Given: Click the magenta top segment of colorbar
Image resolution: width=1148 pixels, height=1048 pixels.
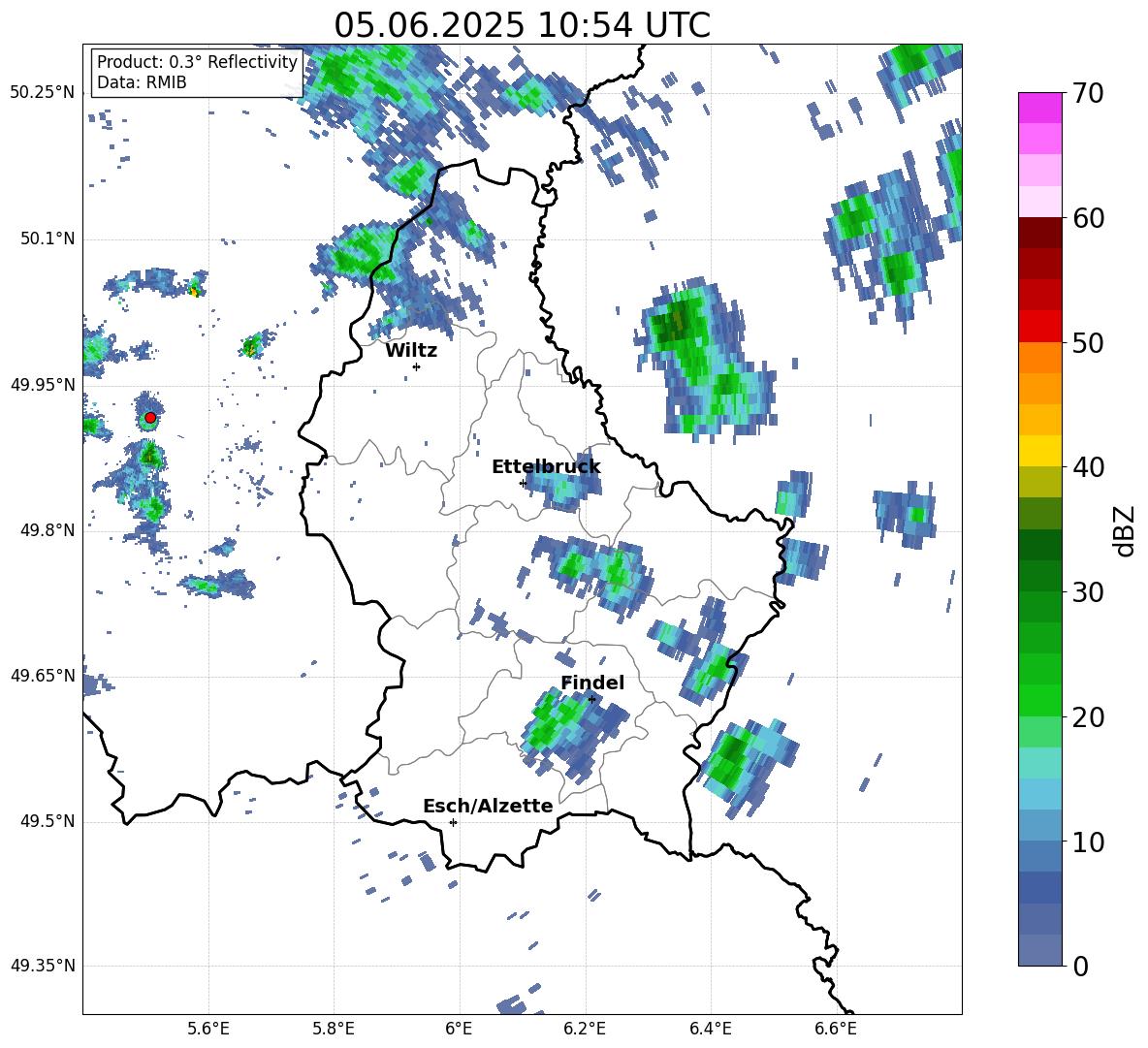Looking at the screenshot, I should (x=1039, y=109).
